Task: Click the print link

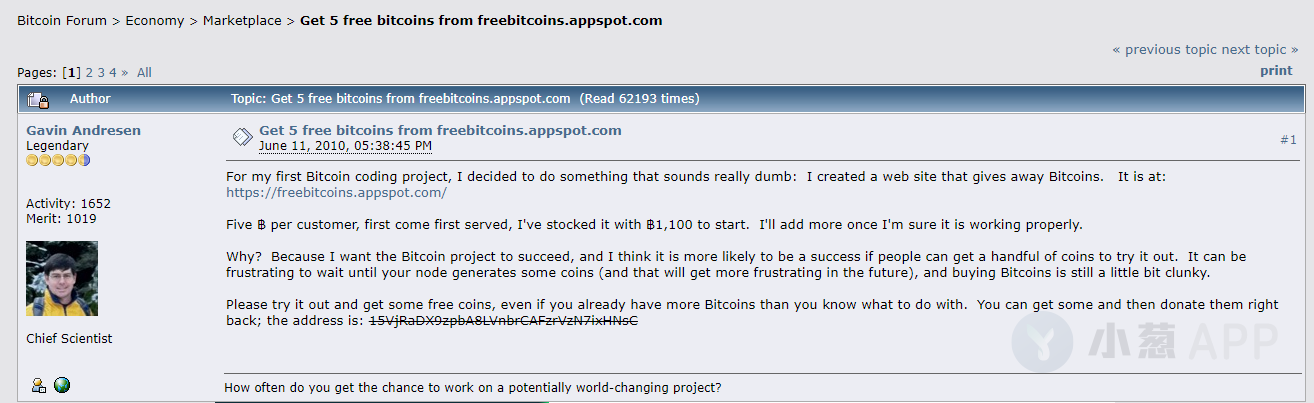Action: 1276,70
